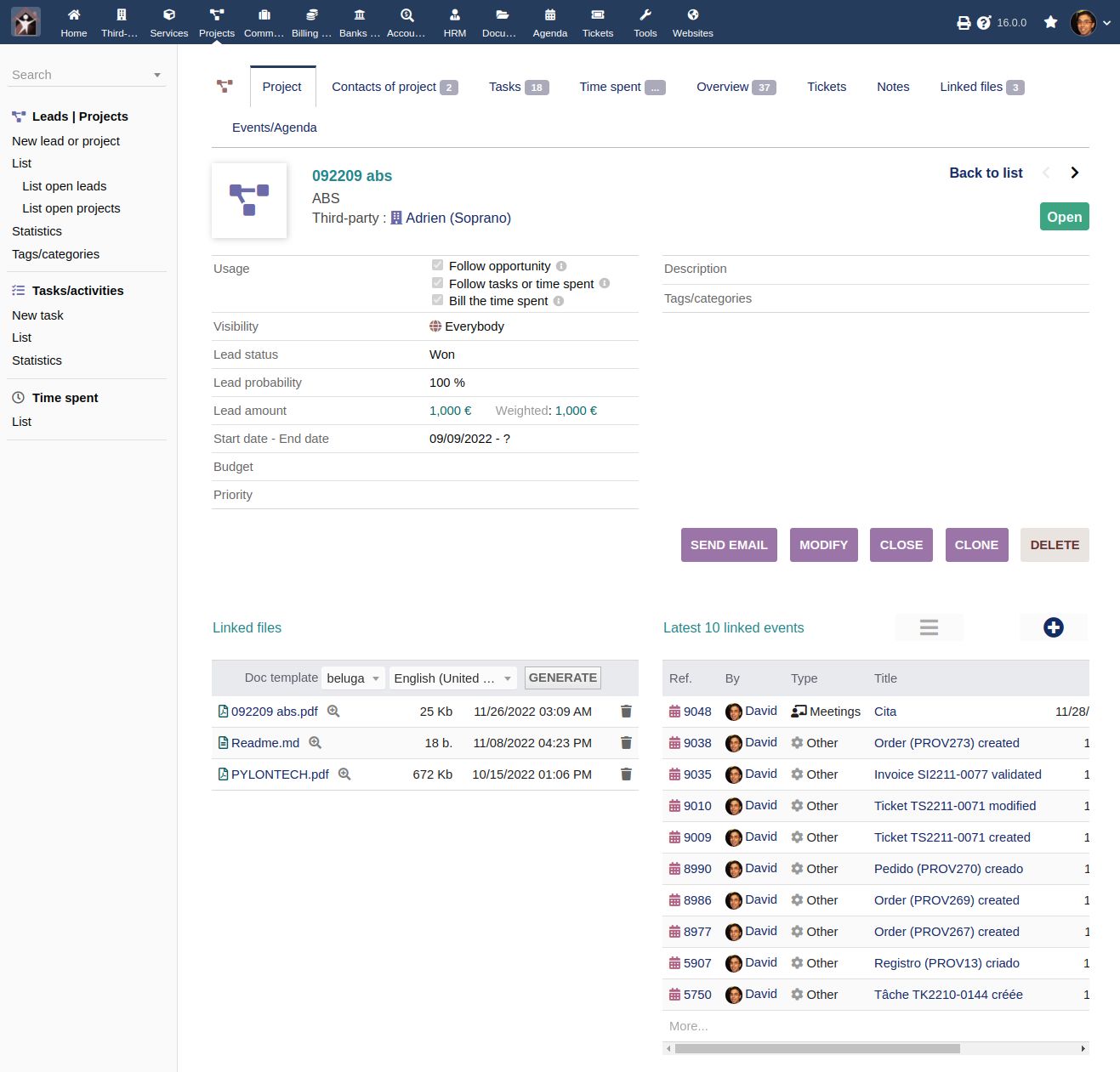Click the bookmark star icon
The height and width of the screenshot is (1072, 1120).
click(x=1051, y=22)
